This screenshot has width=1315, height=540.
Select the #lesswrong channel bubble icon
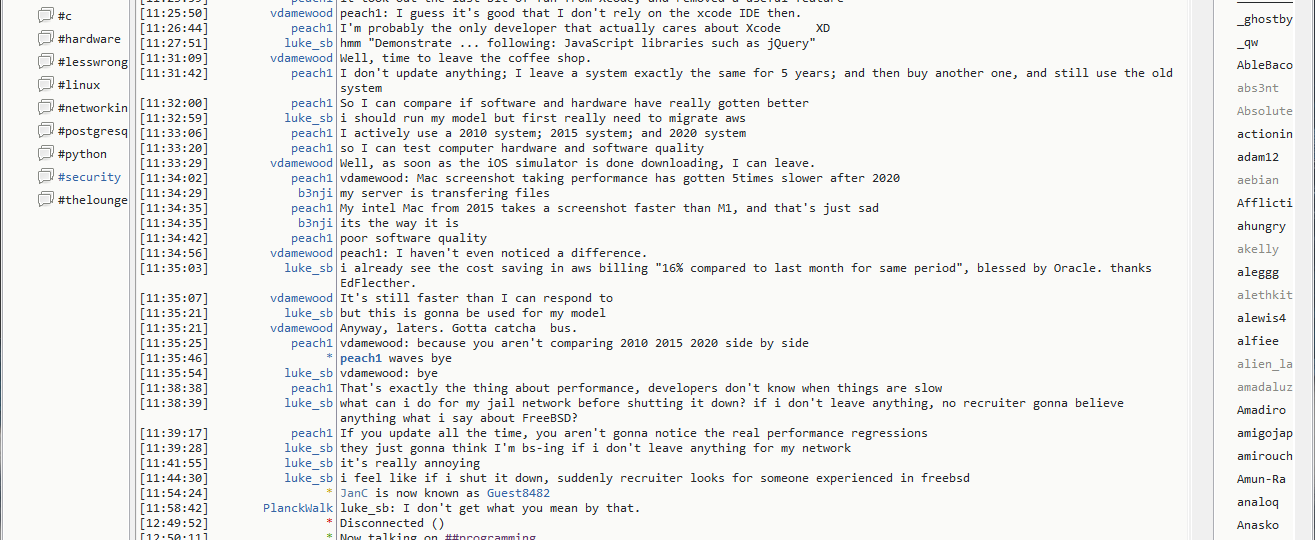[45, 62]
